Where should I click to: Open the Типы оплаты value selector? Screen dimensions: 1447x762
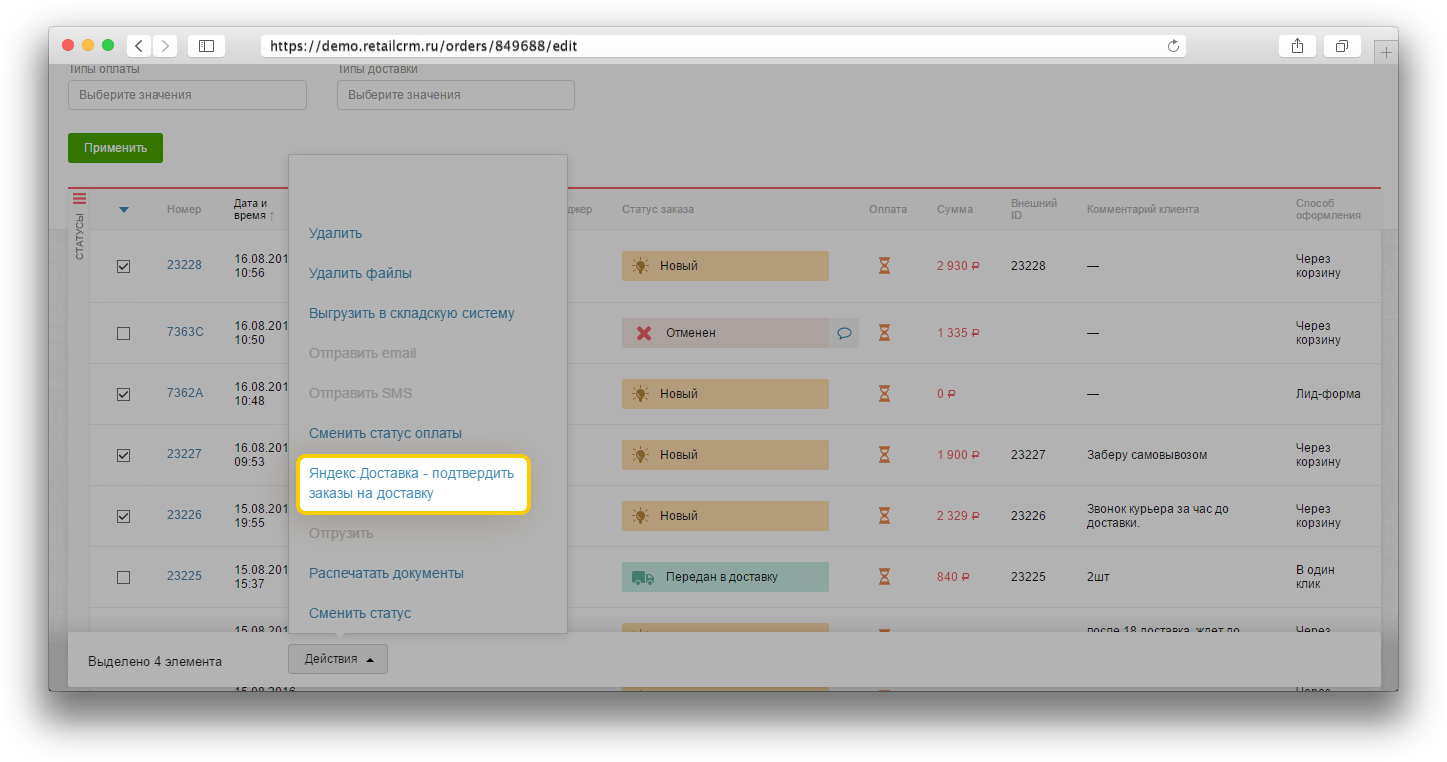click(187, 95)
